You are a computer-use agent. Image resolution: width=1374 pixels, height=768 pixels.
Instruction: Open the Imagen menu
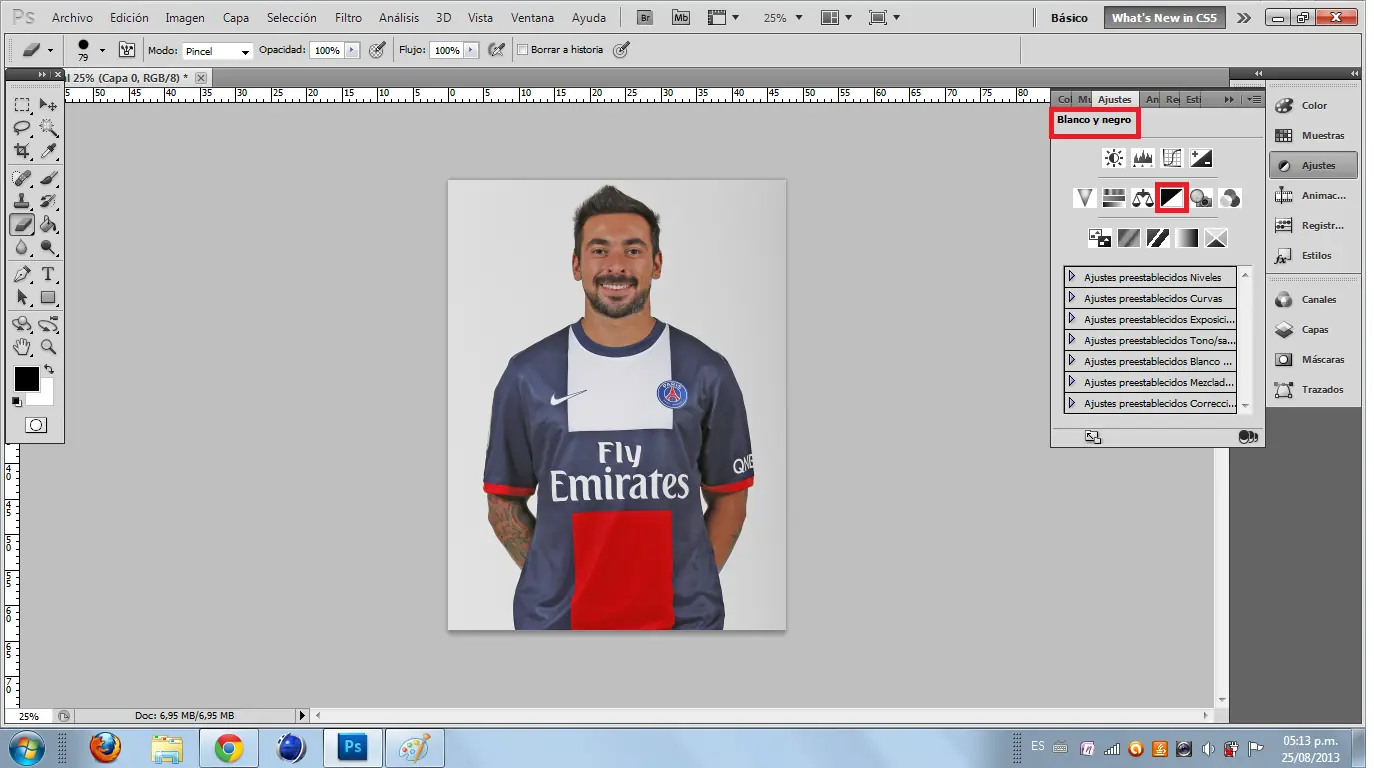click(185, 18)
